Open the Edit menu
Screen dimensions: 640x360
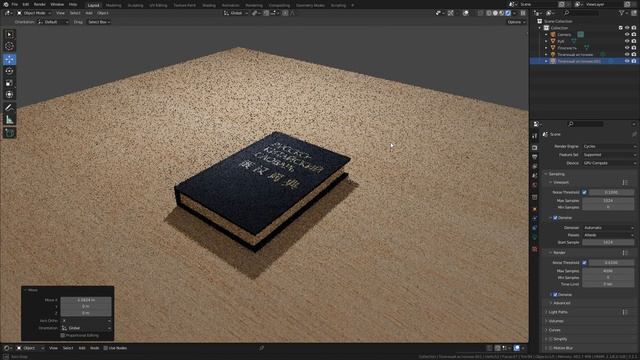(x=26, y=4)
